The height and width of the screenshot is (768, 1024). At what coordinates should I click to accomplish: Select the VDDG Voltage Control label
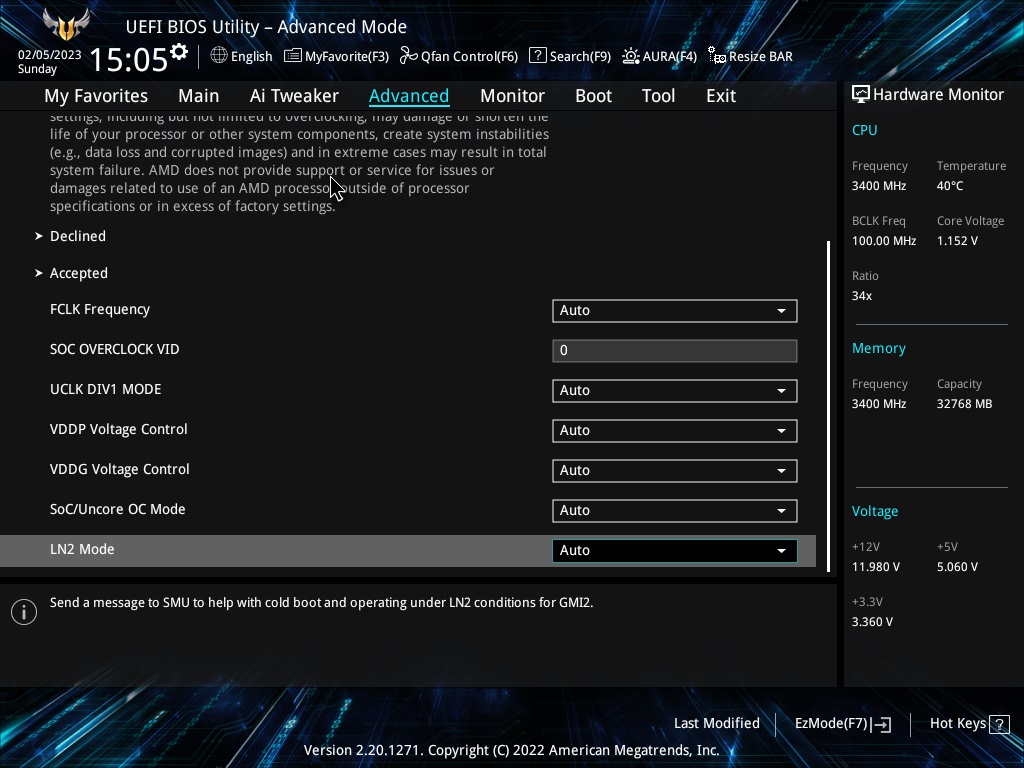[x=120, y=470]
